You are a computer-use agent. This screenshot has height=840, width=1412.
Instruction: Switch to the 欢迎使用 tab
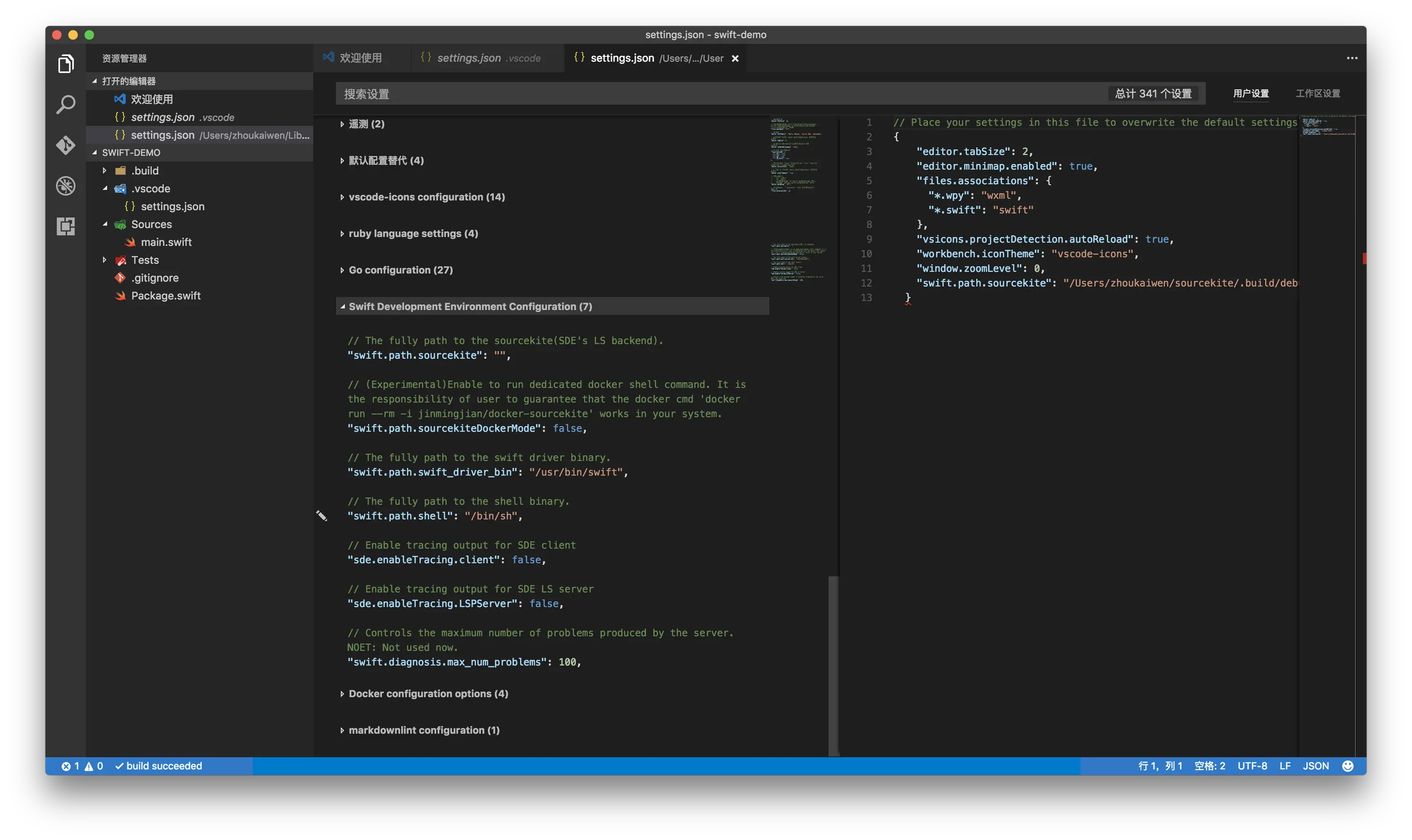click(361, 58)
